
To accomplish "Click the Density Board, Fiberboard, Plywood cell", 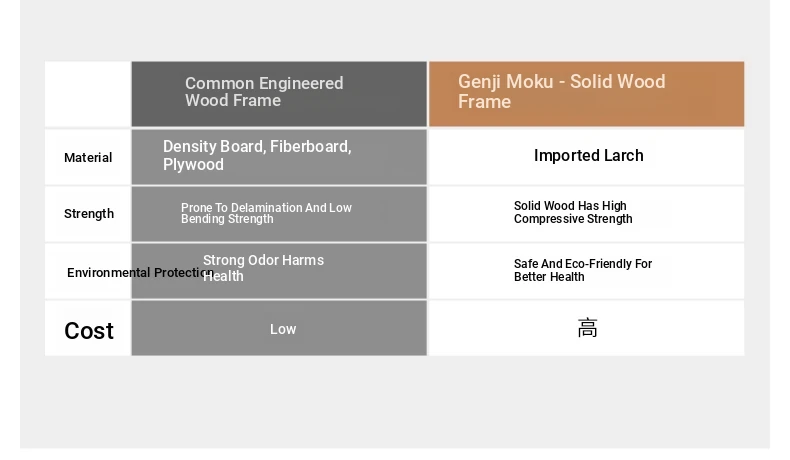I will 279,157.
